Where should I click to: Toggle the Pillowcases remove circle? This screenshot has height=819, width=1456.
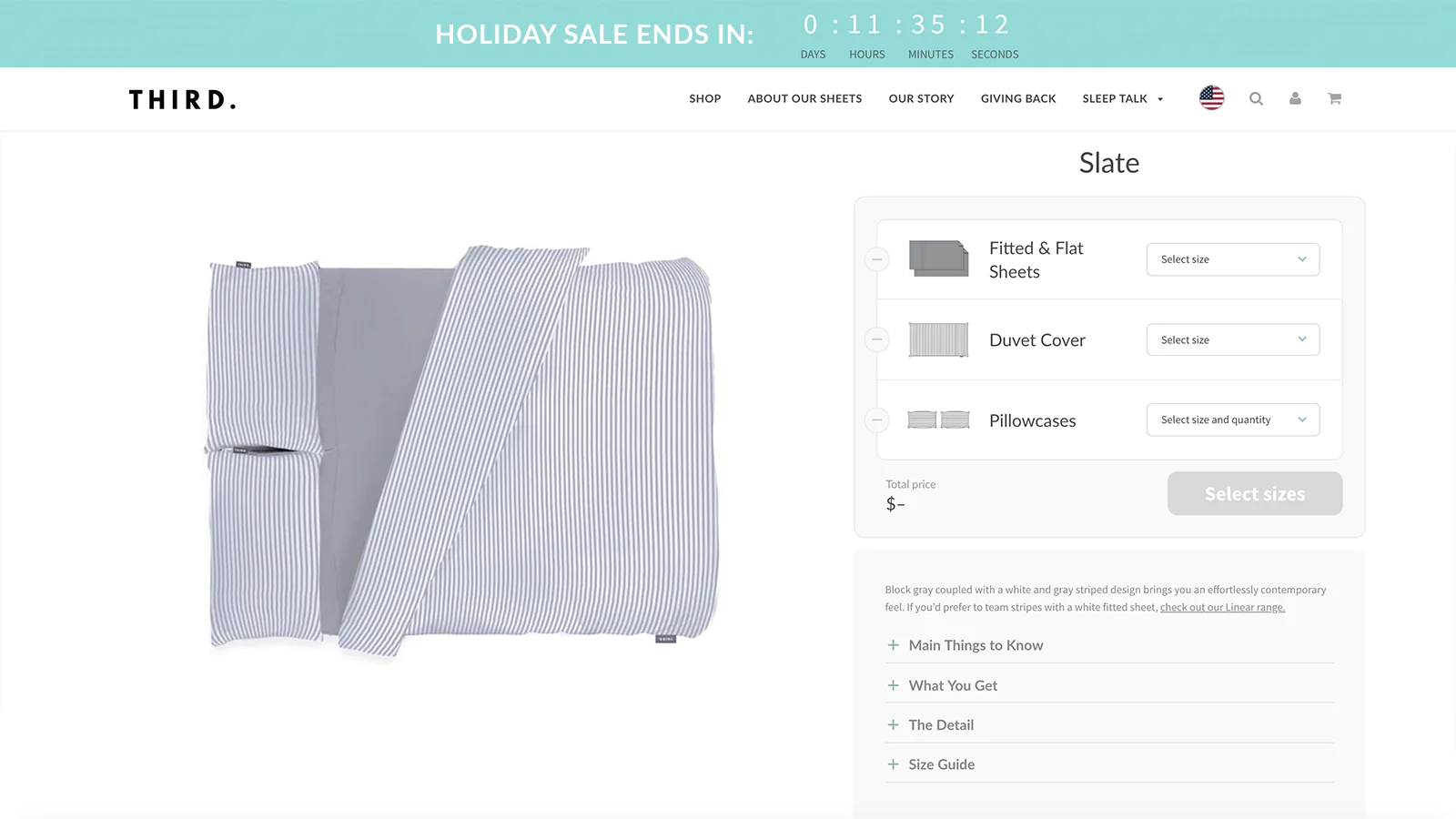[x=876, y=420]
